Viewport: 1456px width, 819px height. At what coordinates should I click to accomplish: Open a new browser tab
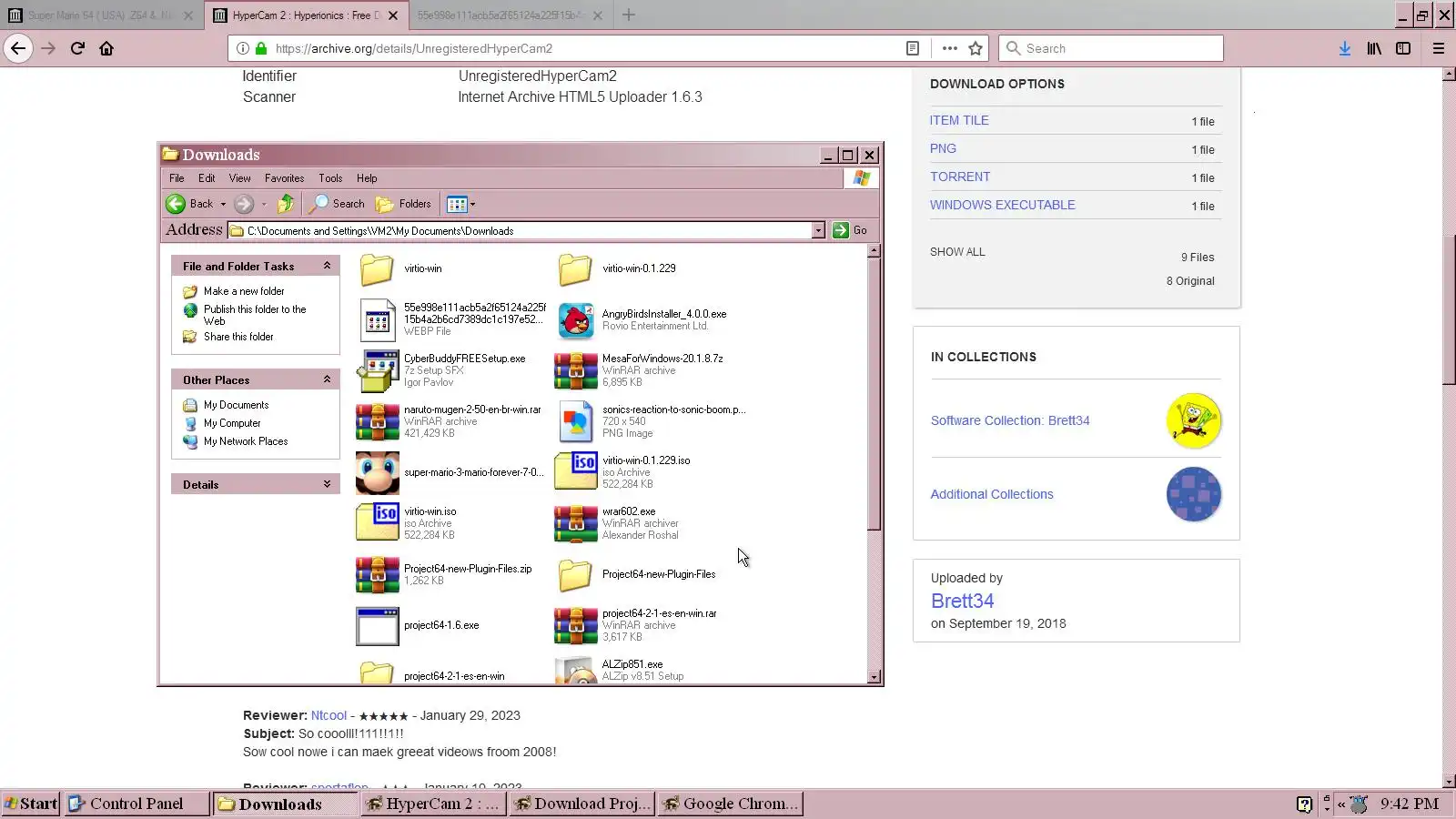[x=629, y=15]
